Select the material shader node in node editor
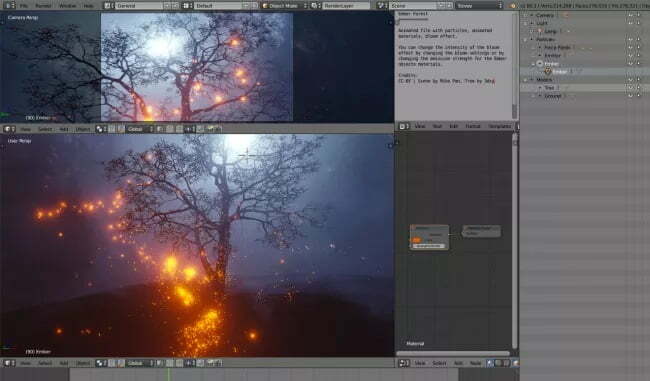650x381 pixels. point(429,237)
